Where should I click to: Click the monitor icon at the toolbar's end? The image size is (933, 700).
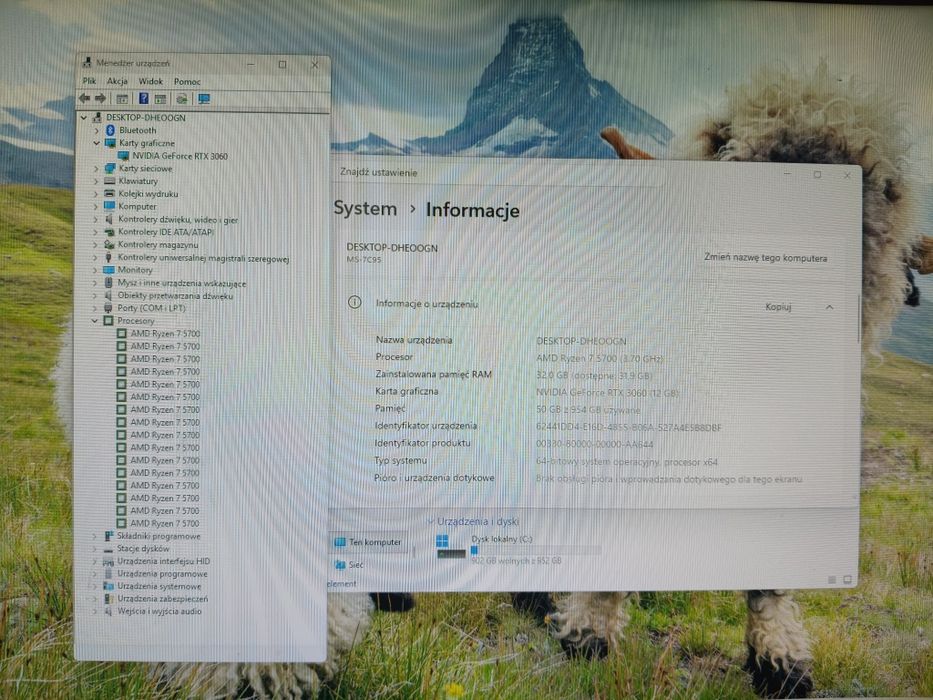[204, 99]
